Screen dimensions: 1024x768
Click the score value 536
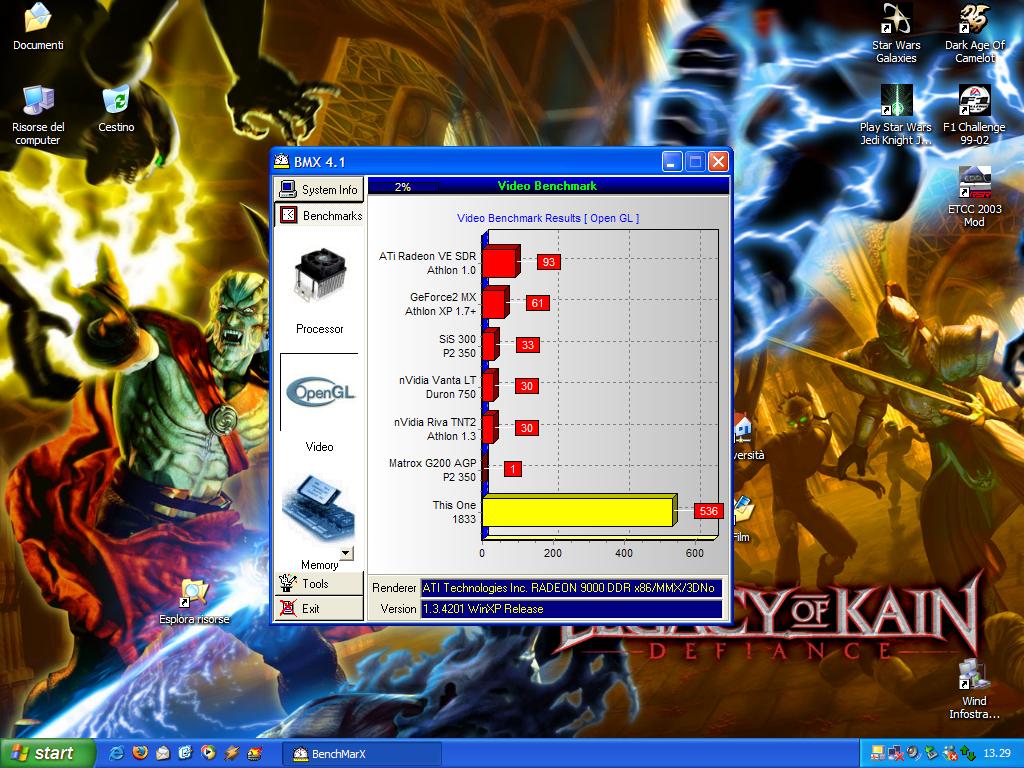pos(709,511)
